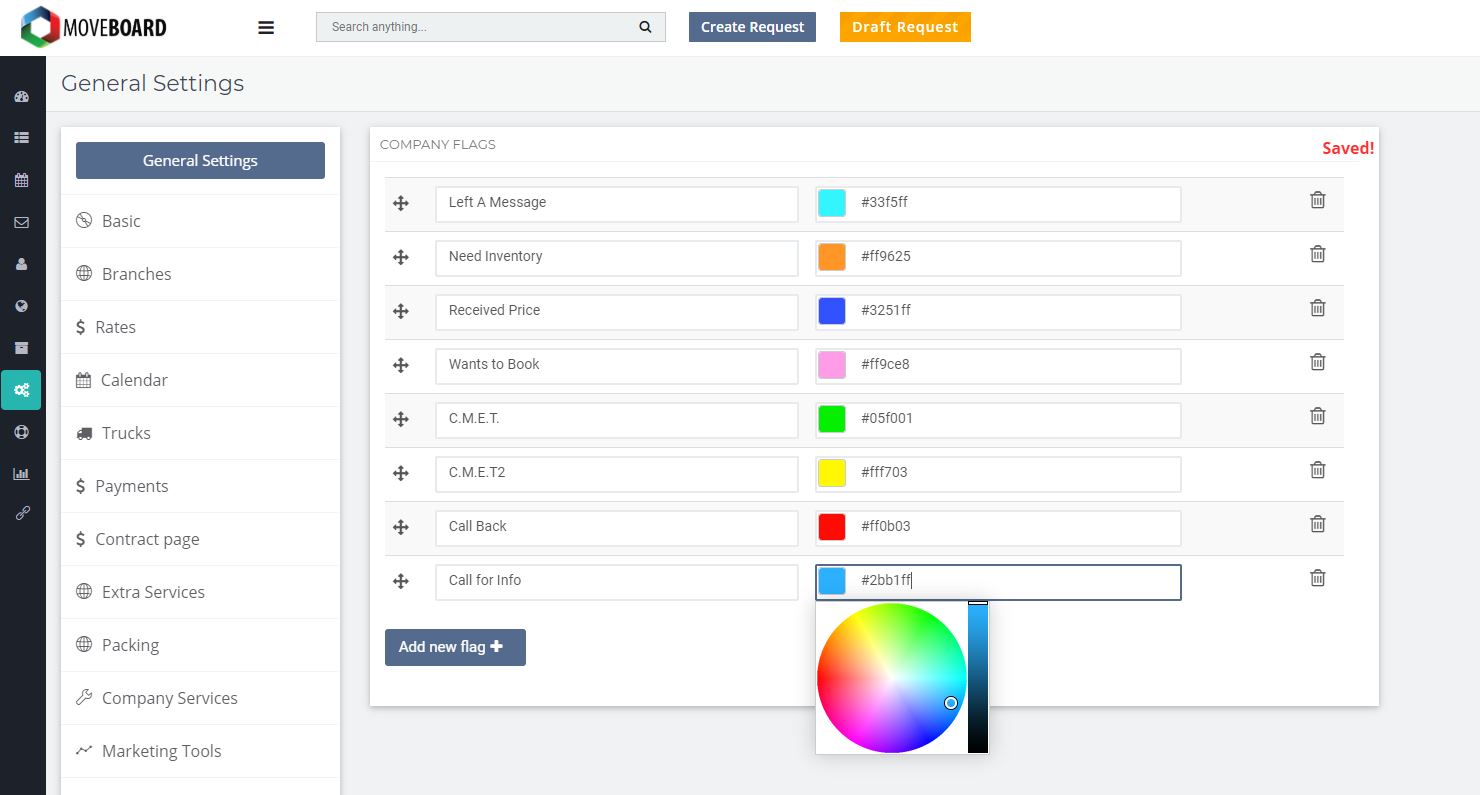This screenshot has height=795, width=1480.
Task: Delete the Call for Info flag
Action: click(x=1318, y=578)
